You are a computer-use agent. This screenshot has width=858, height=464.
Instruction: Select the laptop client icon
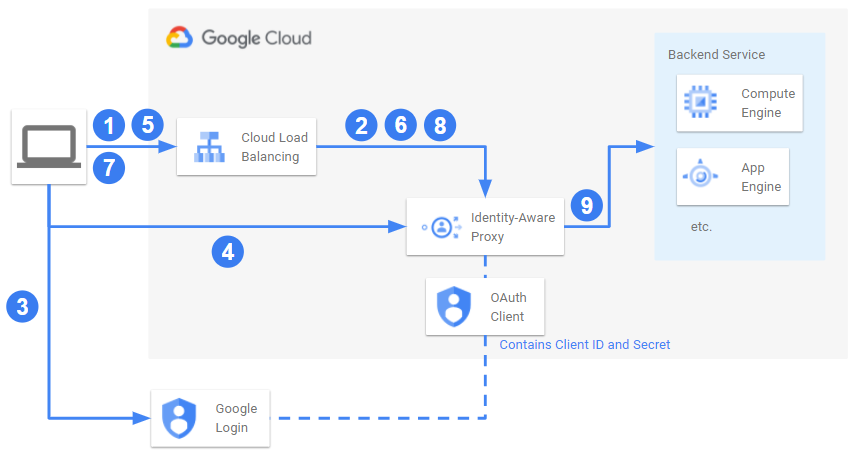49,147
